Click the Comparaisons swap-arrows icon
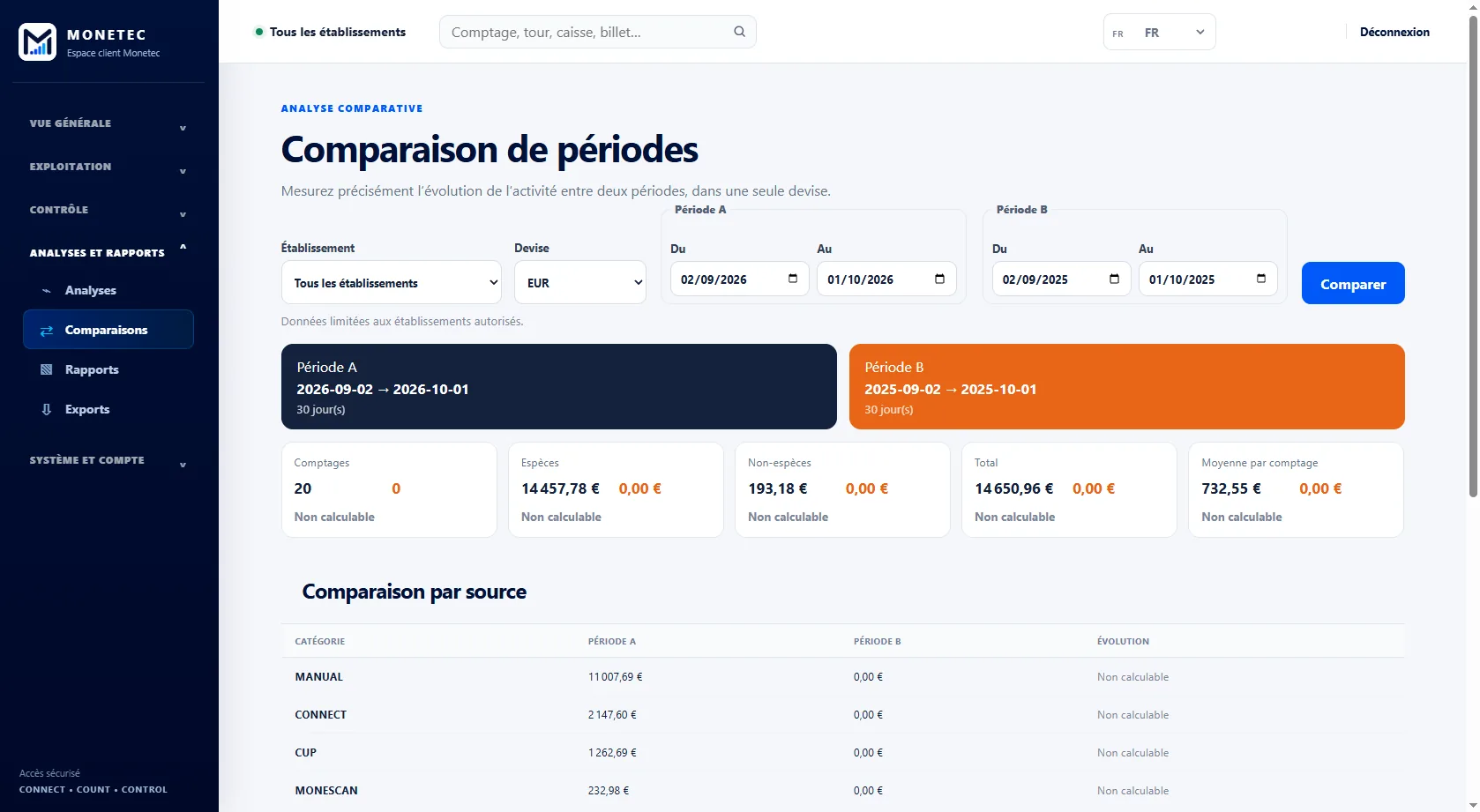1480x812 pixels. pos(47,330)
